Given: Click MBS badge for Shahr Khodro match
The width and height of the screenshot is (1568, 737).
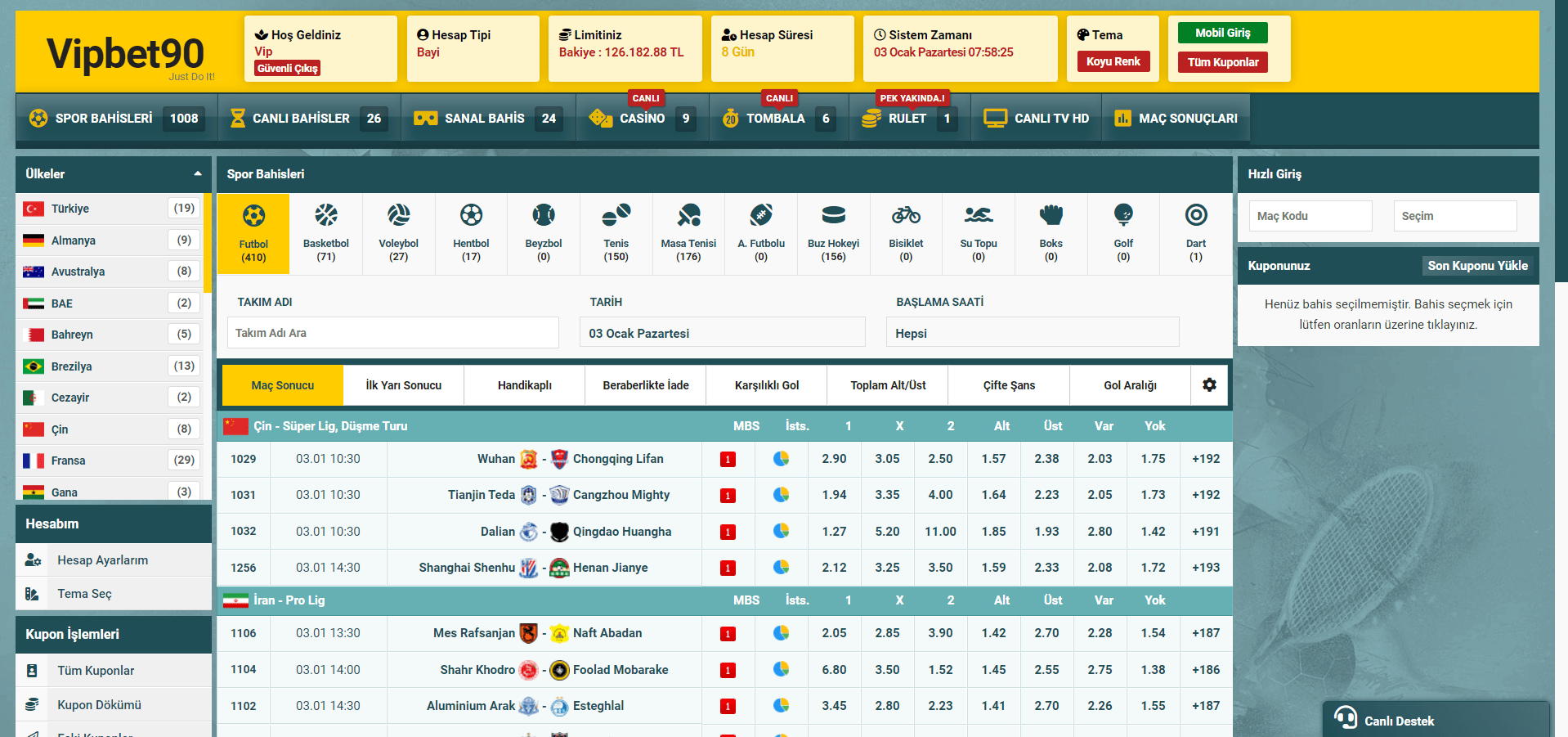Looking at the screenshot, I should 728,671.
